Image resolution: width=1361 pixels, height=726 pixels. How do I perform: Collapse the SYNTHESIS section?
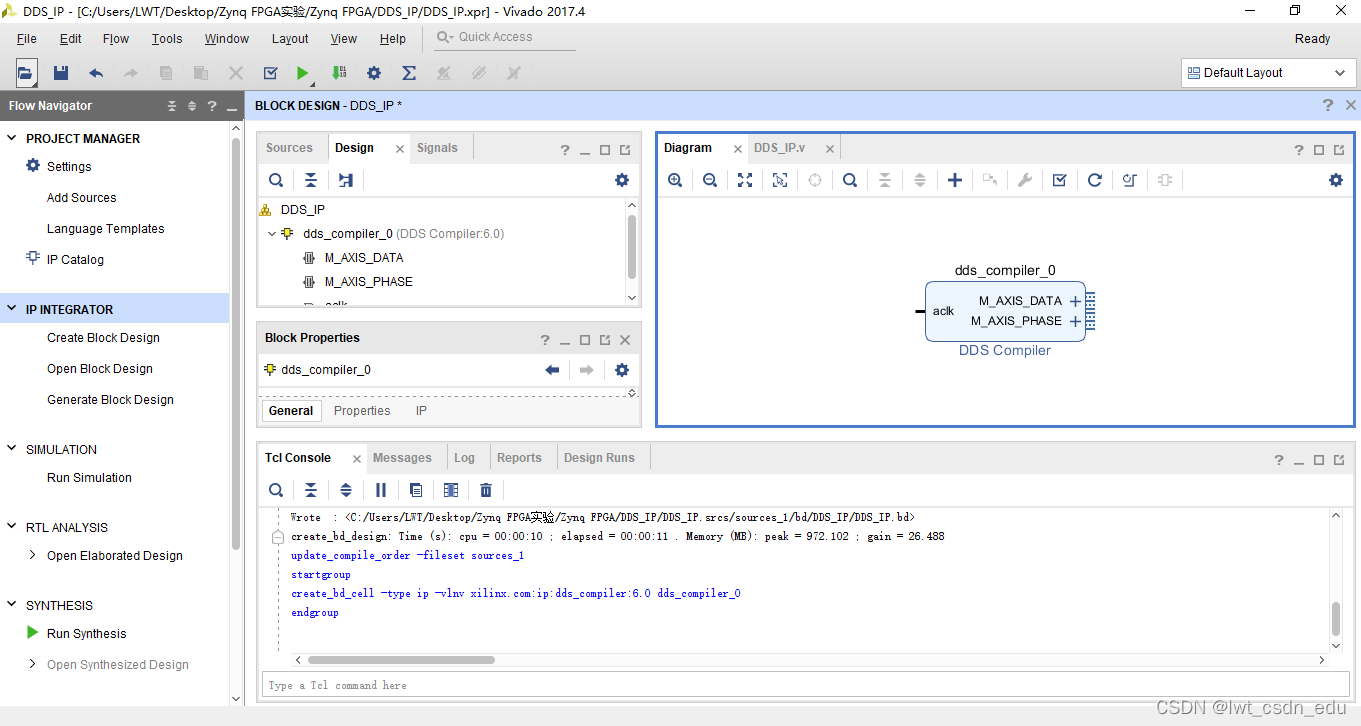click(12, 605)
